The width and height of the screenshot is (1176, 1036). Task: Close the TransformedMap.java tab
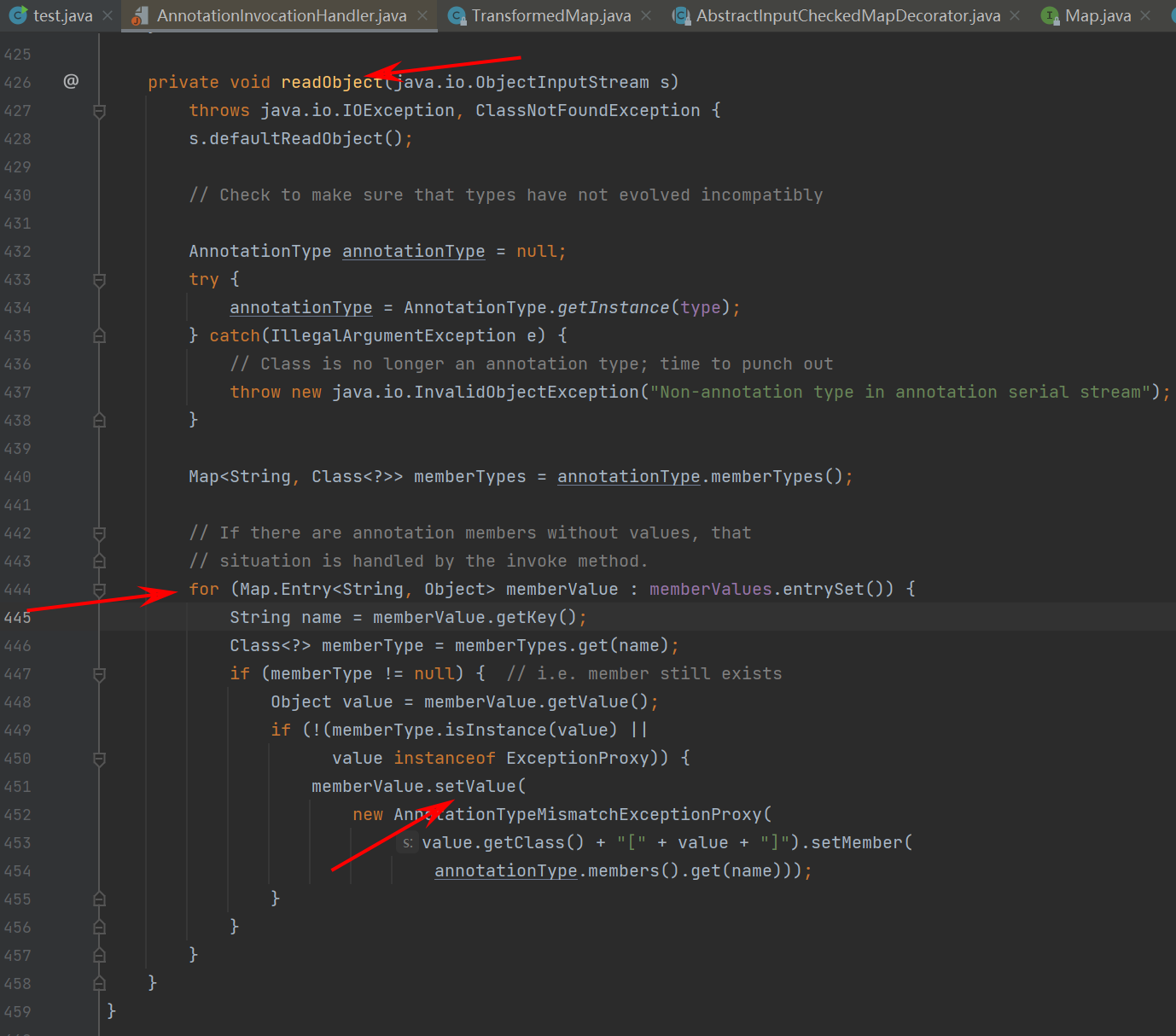coord(646,15)
